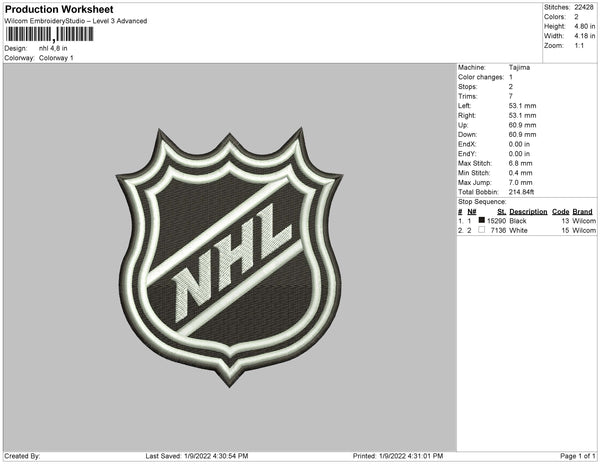Click the Trims value 7
The width and height of the screenshot is (600, 464).
tap(511, 96)
